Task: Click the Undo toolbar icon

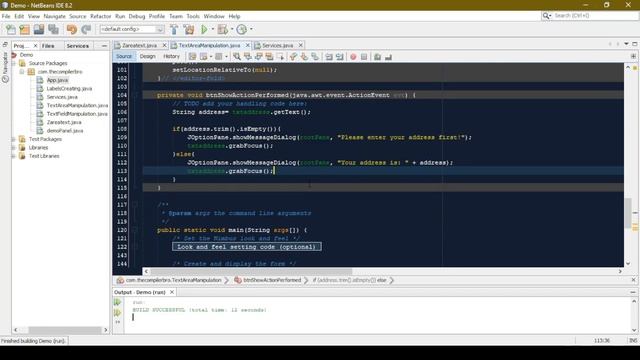Action: pyautogui.click(x=72, y=29)
